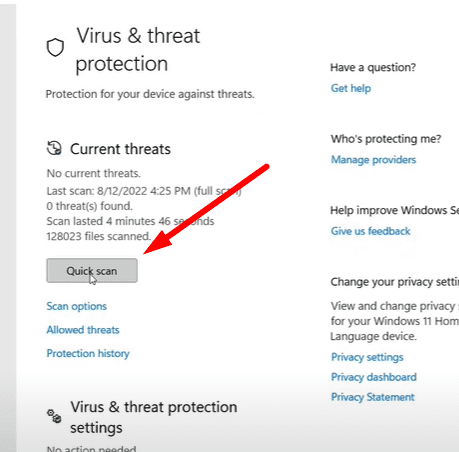Open Allowed threats
459x452 pixels.
[x=83, y=330]
